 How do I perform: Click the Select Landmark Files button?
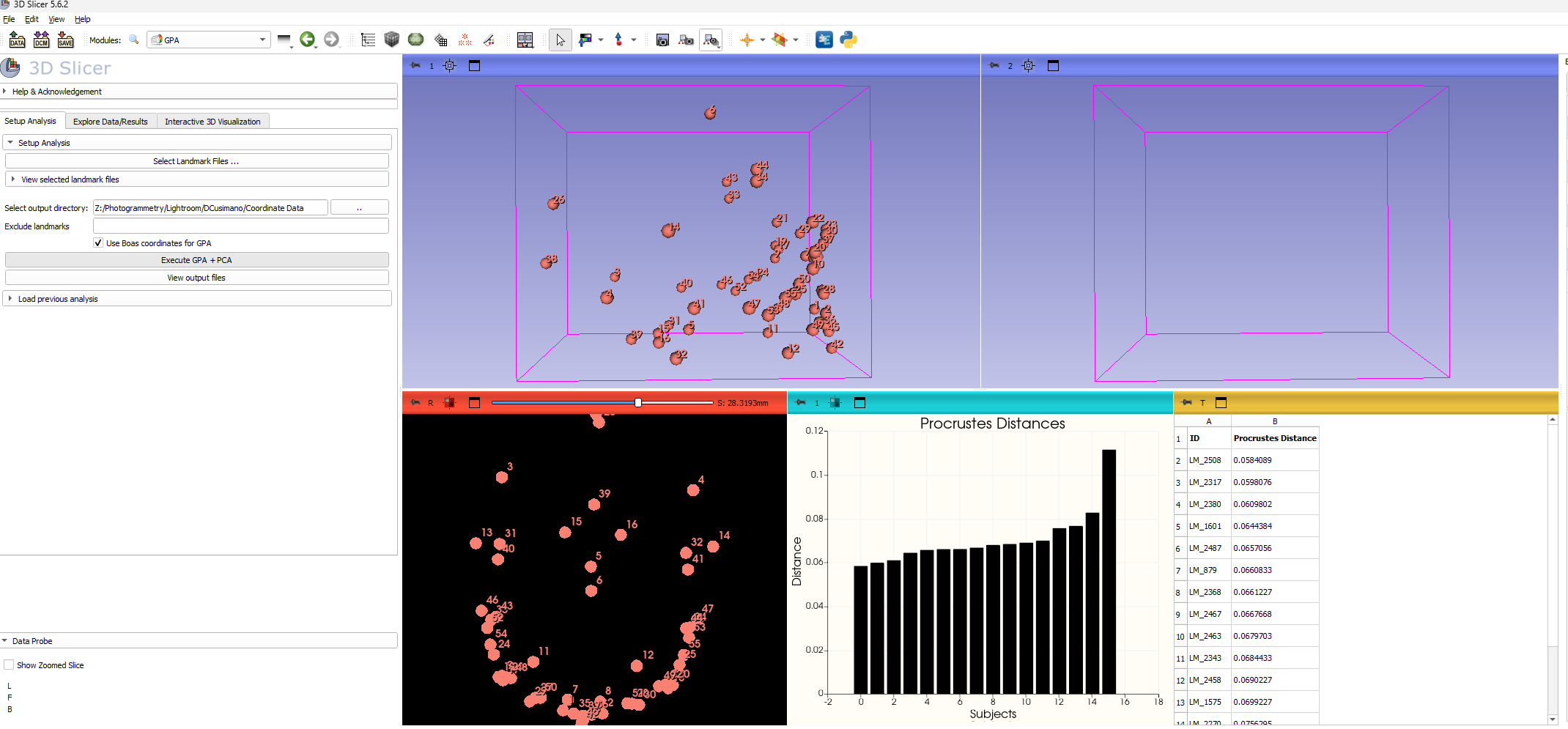click(x=196, y=161)
